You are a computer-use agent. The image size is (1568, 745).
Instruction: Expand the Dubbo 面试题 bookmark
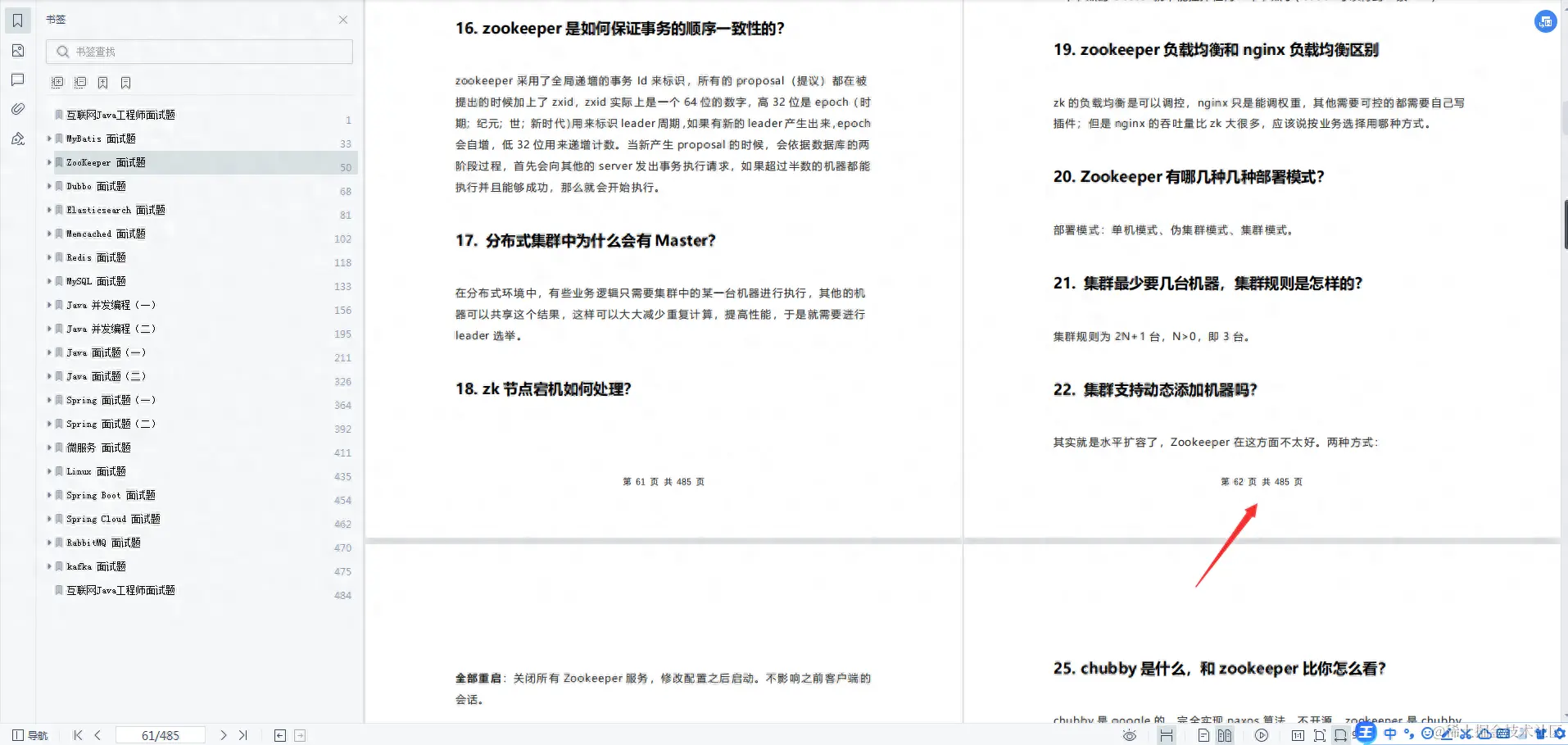49,186
